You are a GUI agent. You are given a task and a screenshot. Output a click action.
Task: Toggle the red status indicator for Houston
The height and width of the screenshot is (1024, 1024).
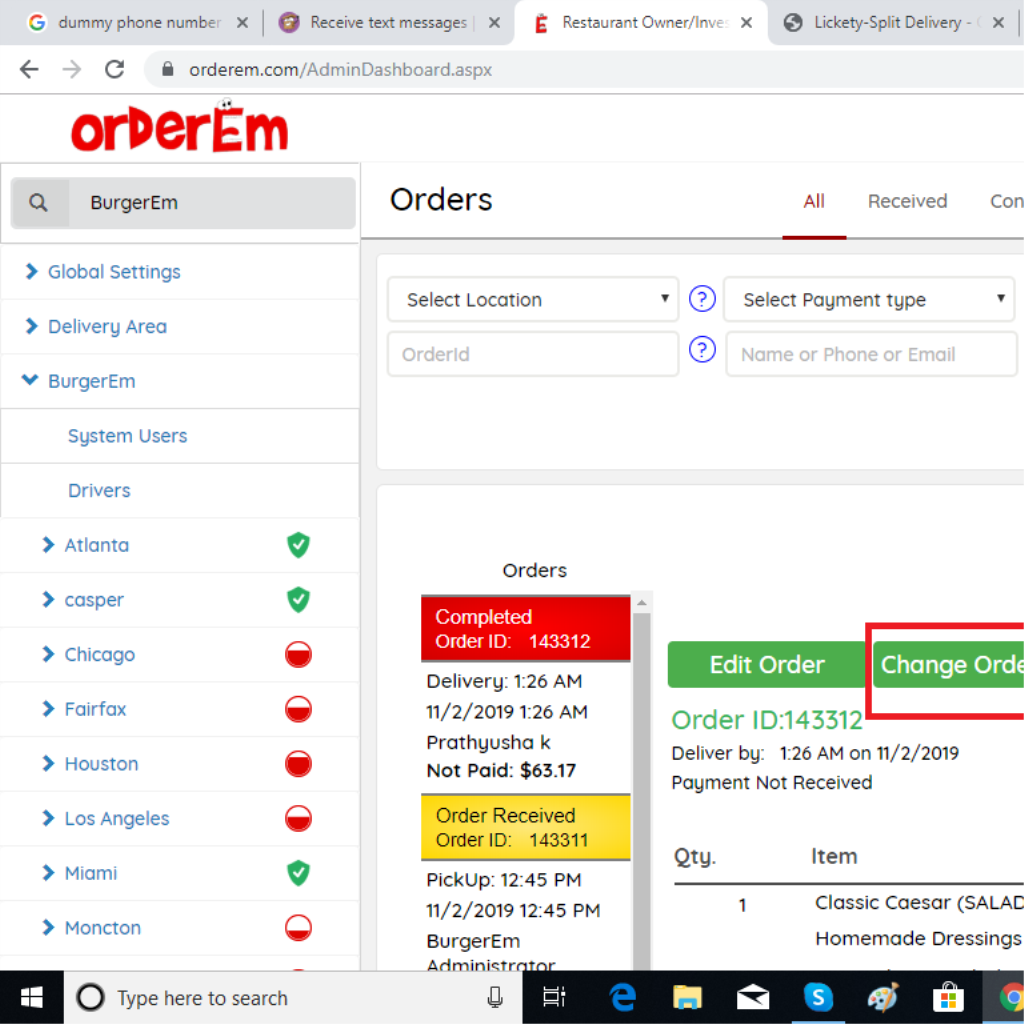coord(298,764)
